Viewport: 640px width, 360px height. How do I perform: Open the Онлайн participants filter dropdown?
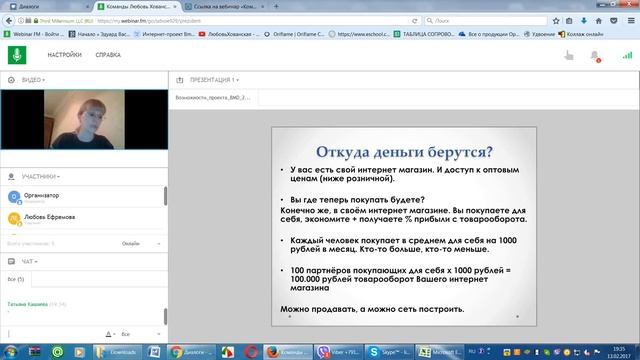(141, 244)
